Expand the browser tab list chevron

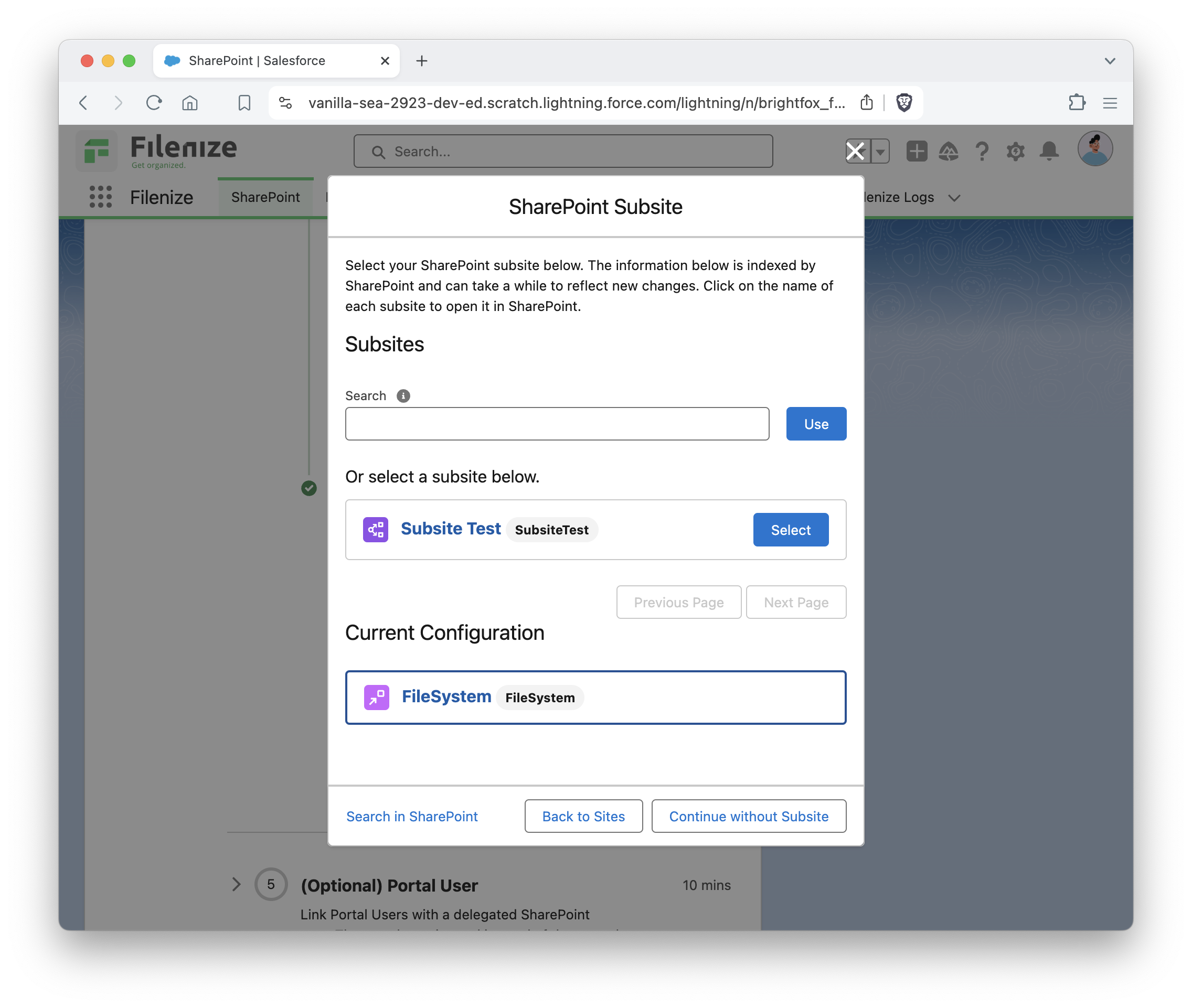tap(1110, 60)
